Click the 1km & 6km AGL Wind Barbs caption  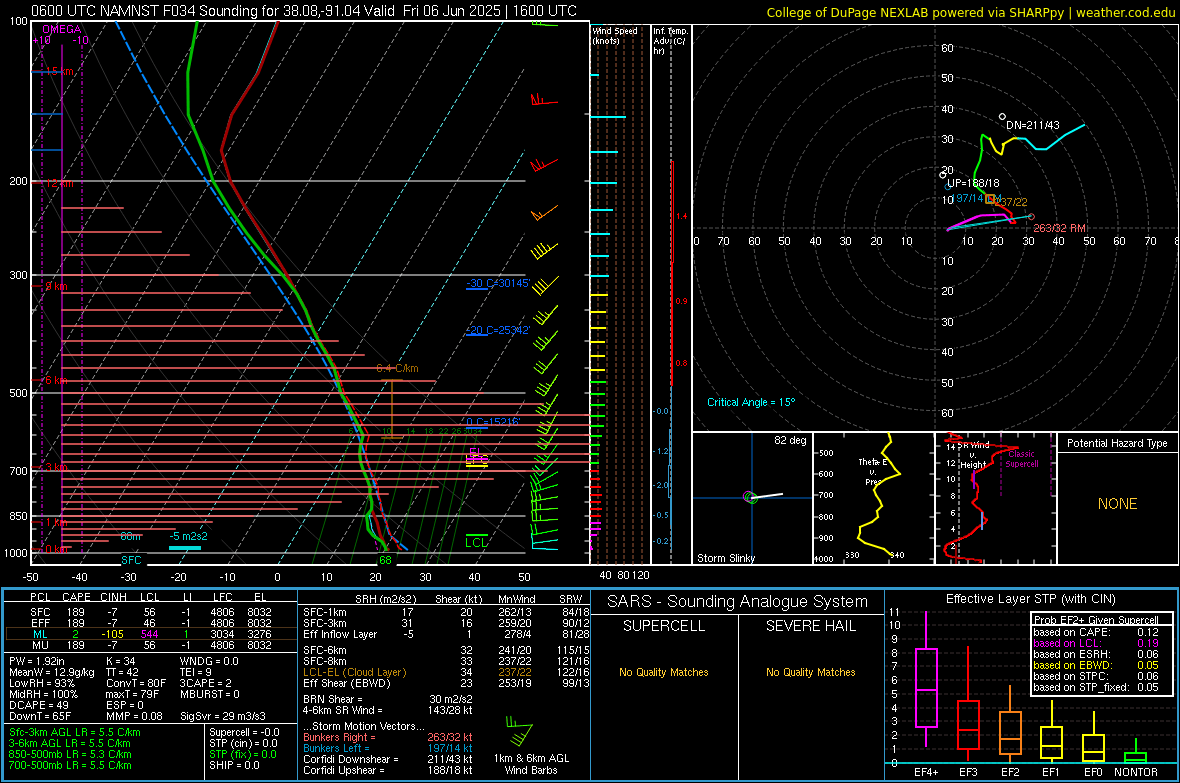click(x=531, y=764)
